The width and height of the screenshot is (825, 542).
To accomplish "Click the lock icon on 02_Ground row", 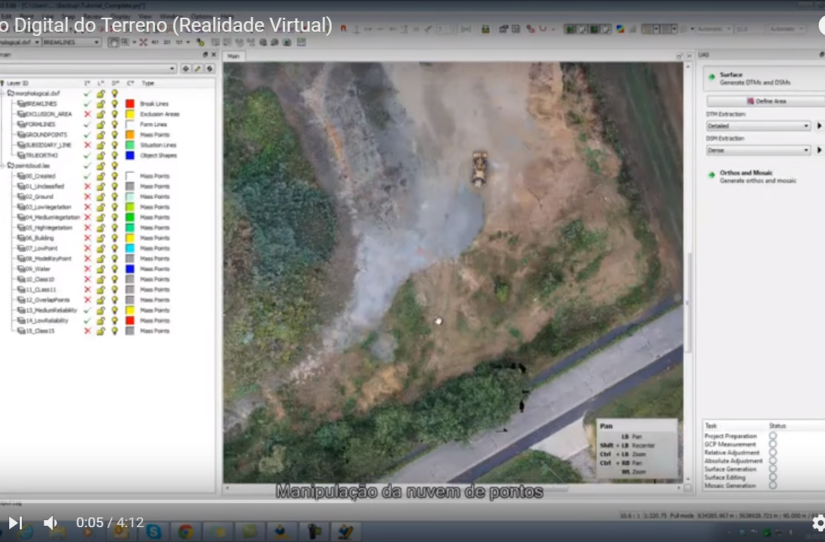I will coord(100,197).
